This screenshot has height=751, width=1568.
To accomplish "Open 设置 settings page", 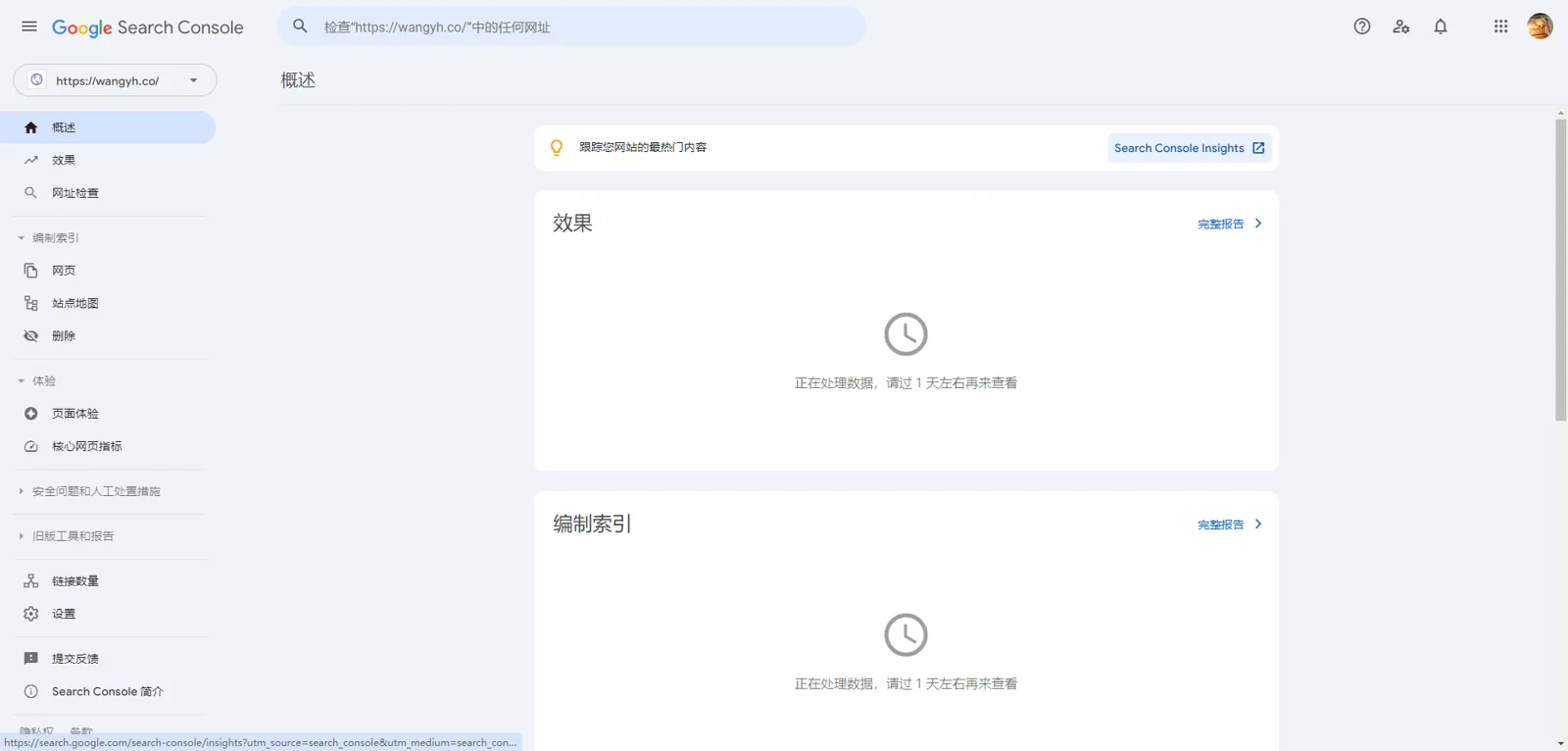I will pyautogui.click(x=64, y=614).
